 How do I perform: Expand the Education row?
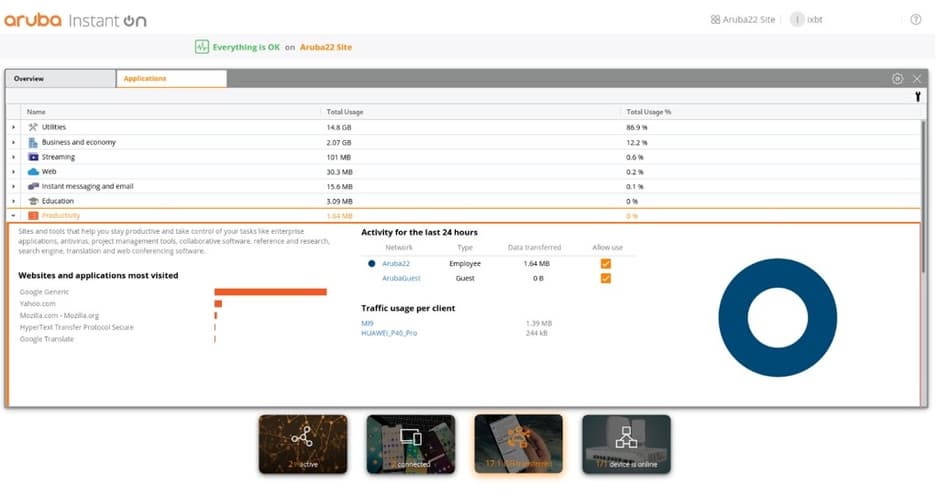(14, 201)
